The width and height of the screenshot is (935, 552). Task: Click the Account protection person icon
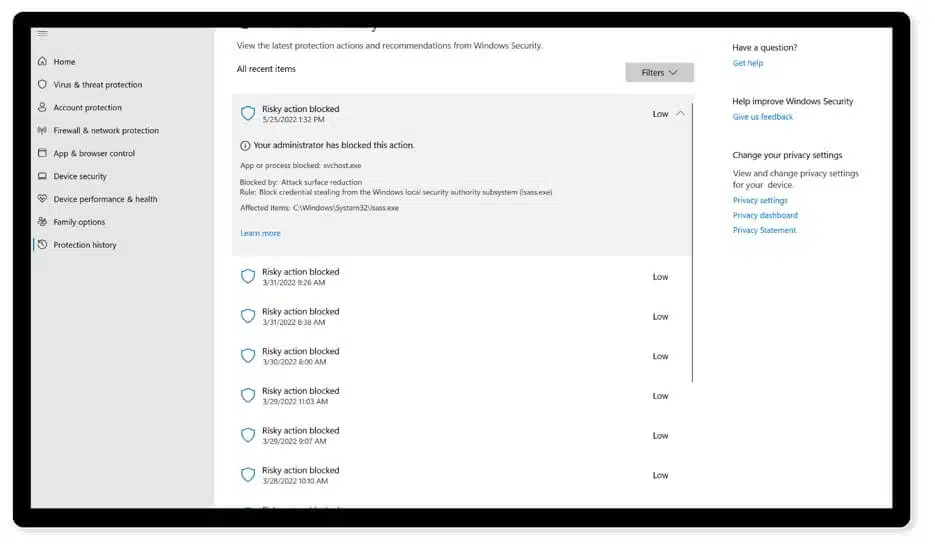tap(42, 107)
